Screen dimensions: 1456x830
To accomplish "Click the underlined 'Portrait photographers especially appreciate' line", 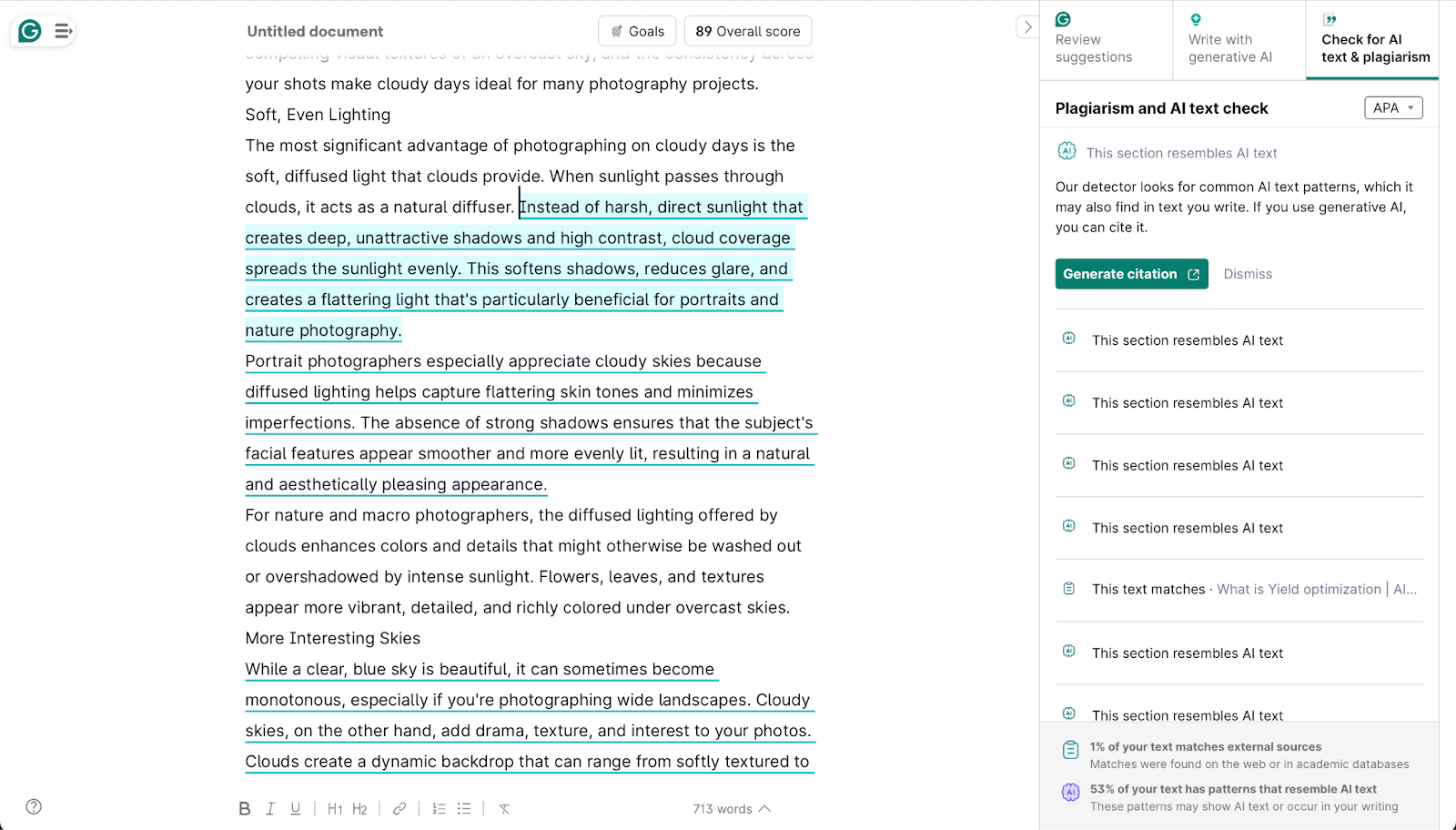I will [503, 361].
